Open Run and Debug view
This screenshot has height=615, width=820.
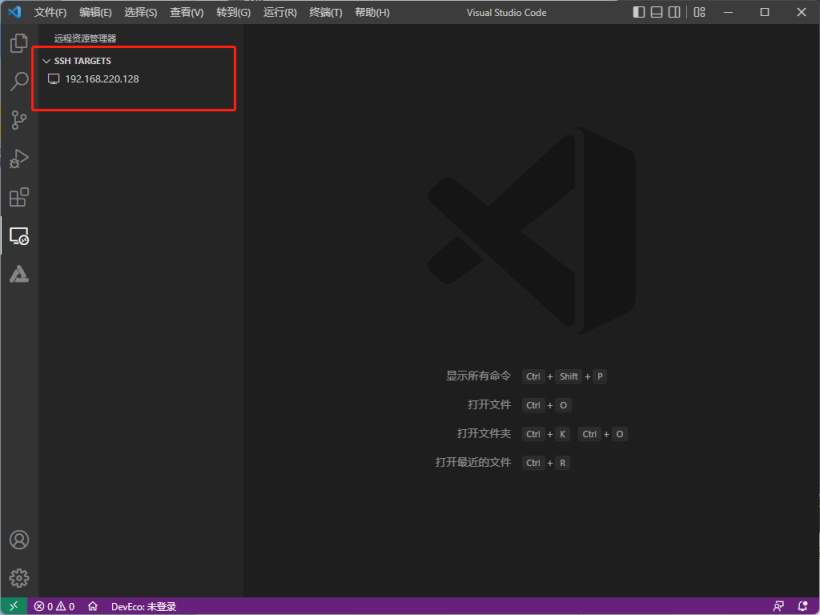(19, 158)
